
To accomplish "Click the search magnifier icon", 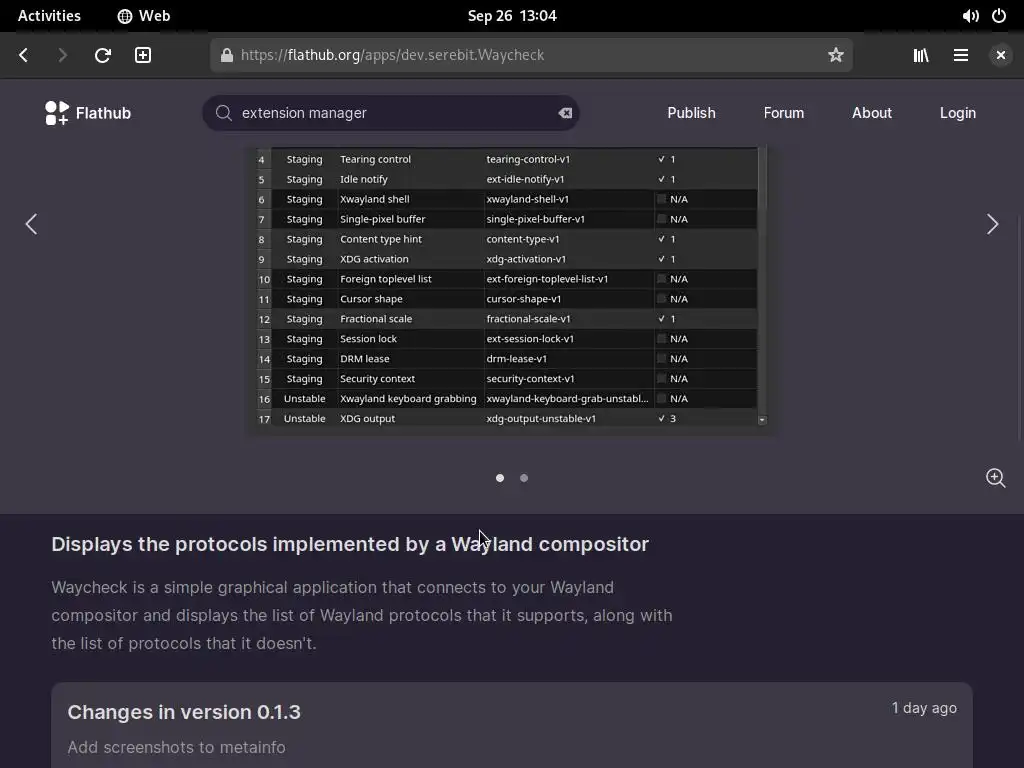I will (x=223, y=113).
